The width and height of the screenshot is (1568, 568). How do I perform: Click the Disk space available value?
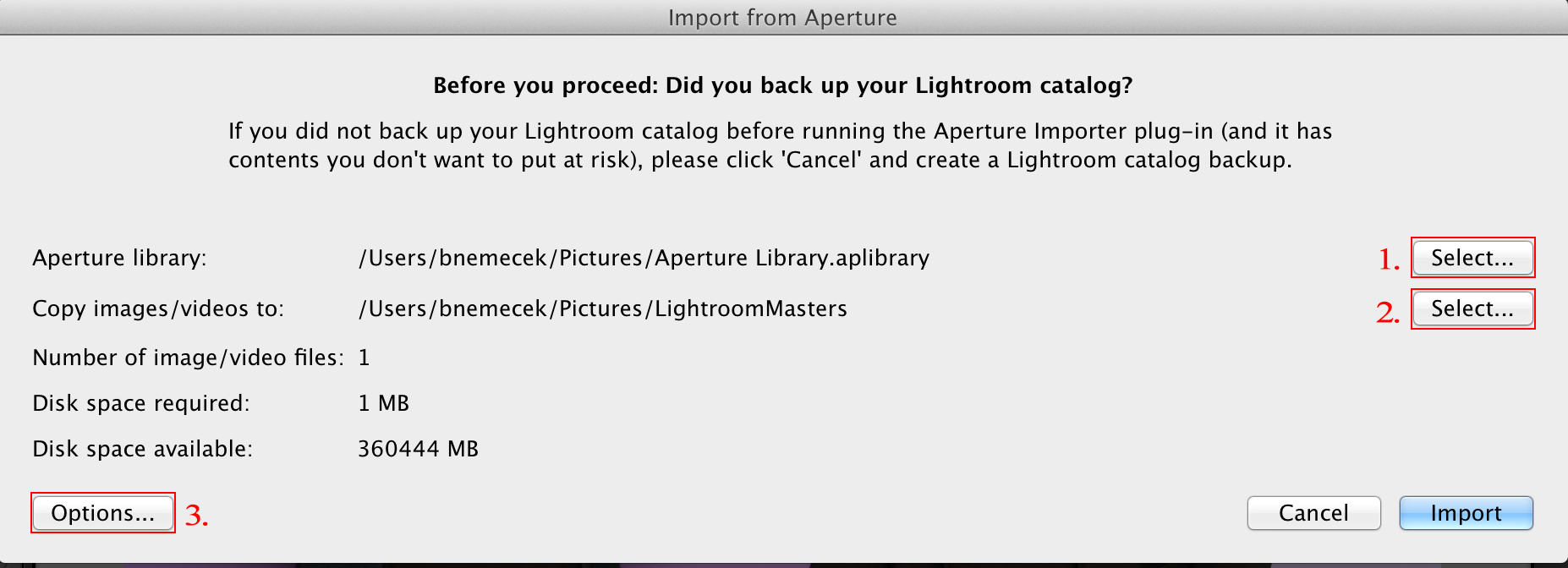point(419,448)
